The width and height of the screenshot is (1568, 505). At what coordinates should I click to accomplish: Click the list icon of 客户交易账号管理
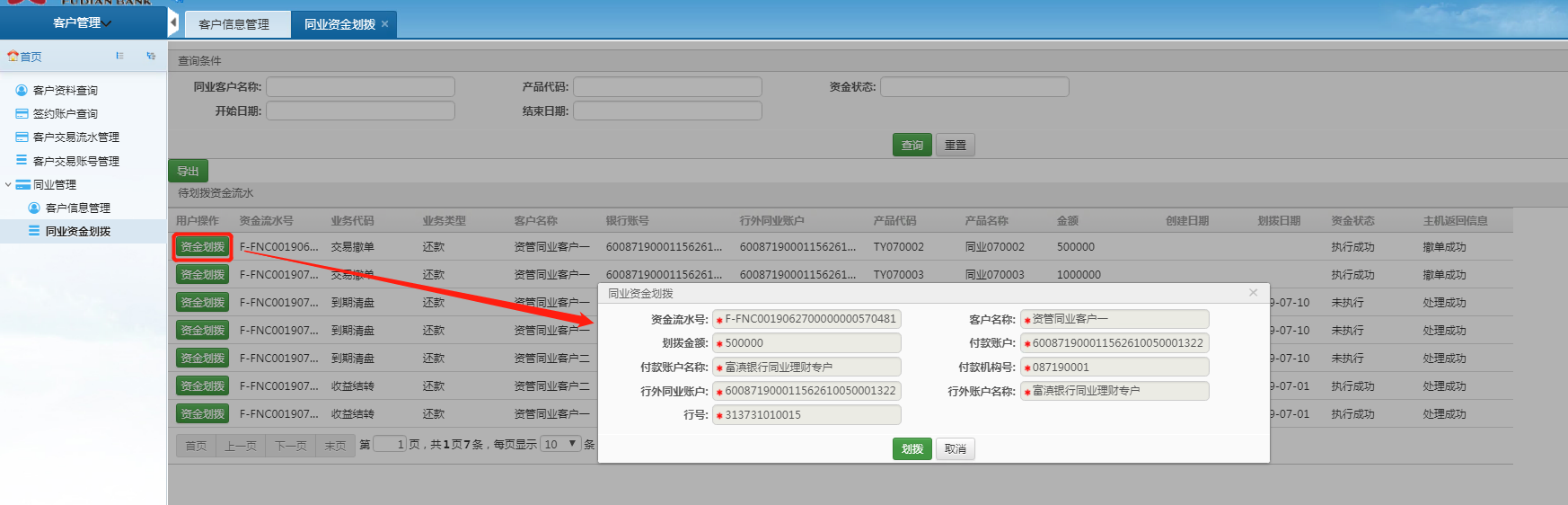coord(22,160)
